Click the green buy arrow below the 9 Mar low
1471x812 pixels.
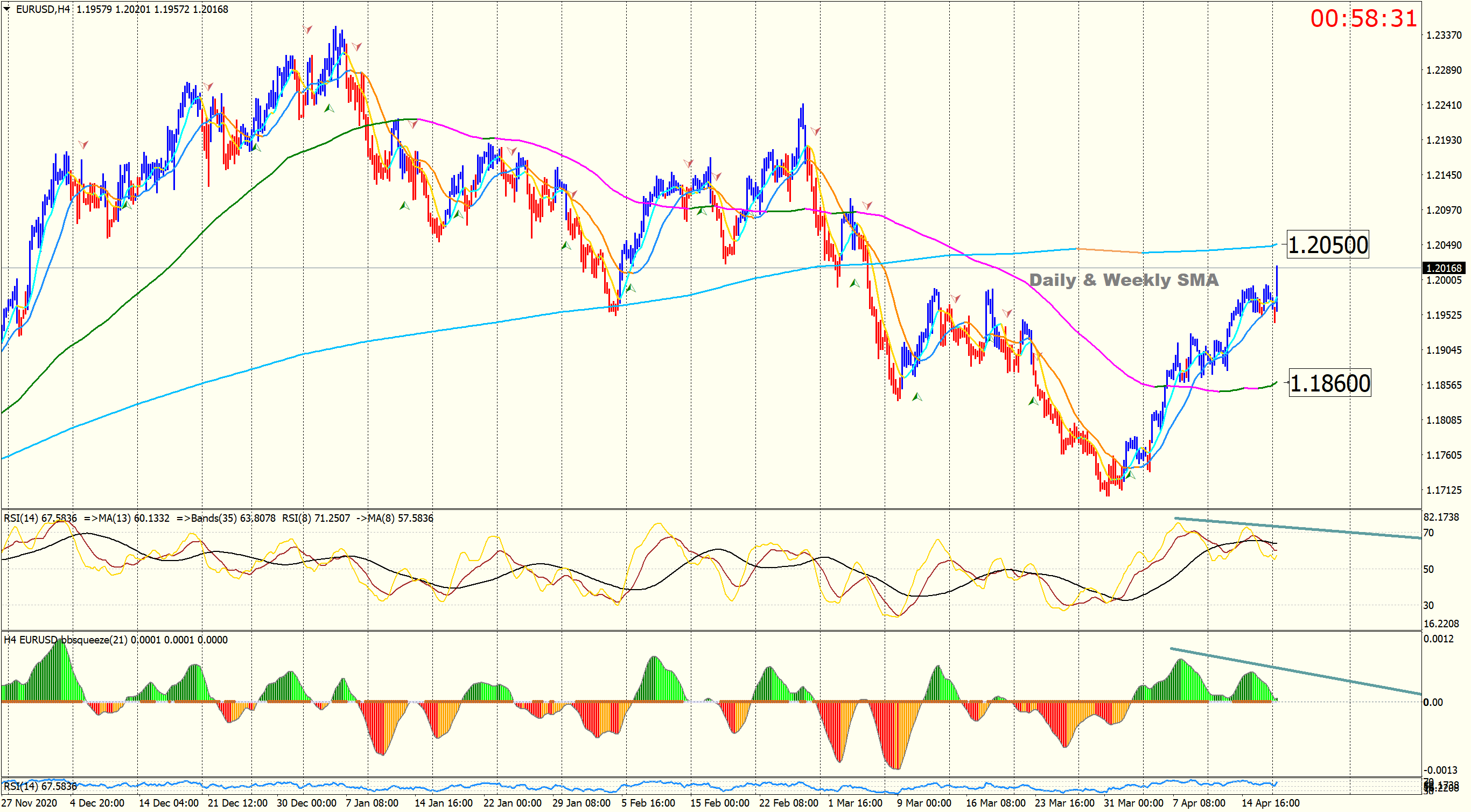tap(916, 396)
